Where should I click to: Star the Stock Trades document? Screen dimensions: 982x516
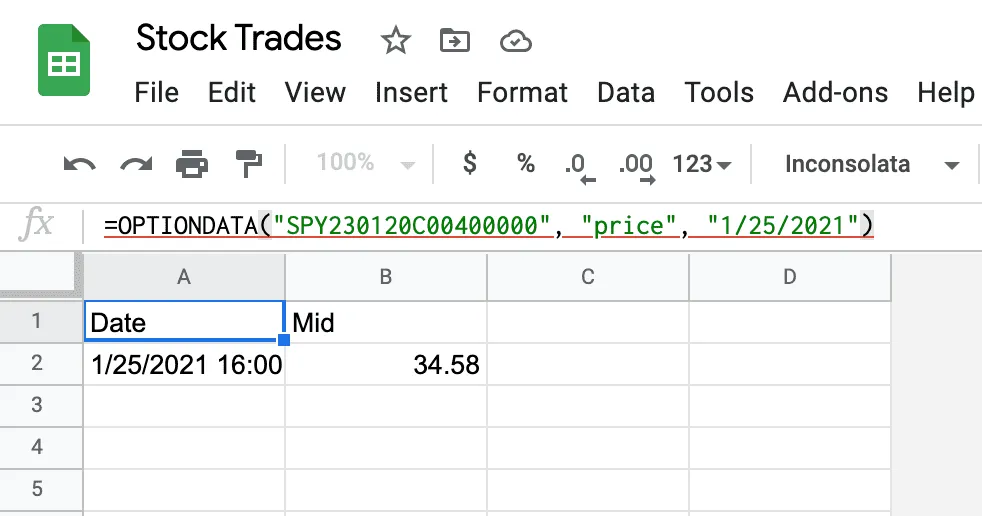395,41
